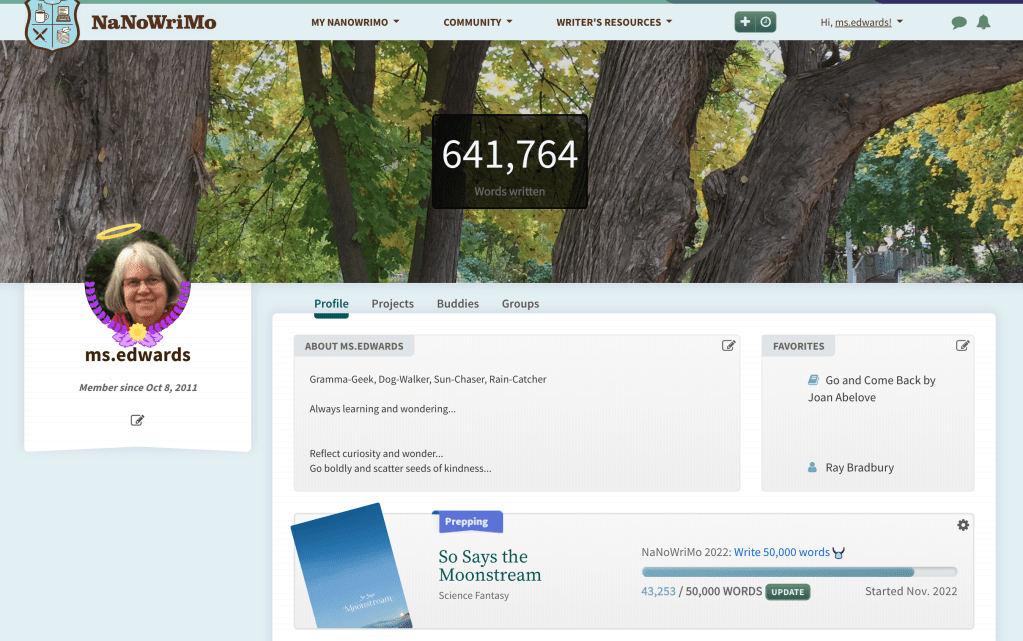The image size is (1023, 641).
Task: Switch to the Buddies tab
Action: point(458,304)
